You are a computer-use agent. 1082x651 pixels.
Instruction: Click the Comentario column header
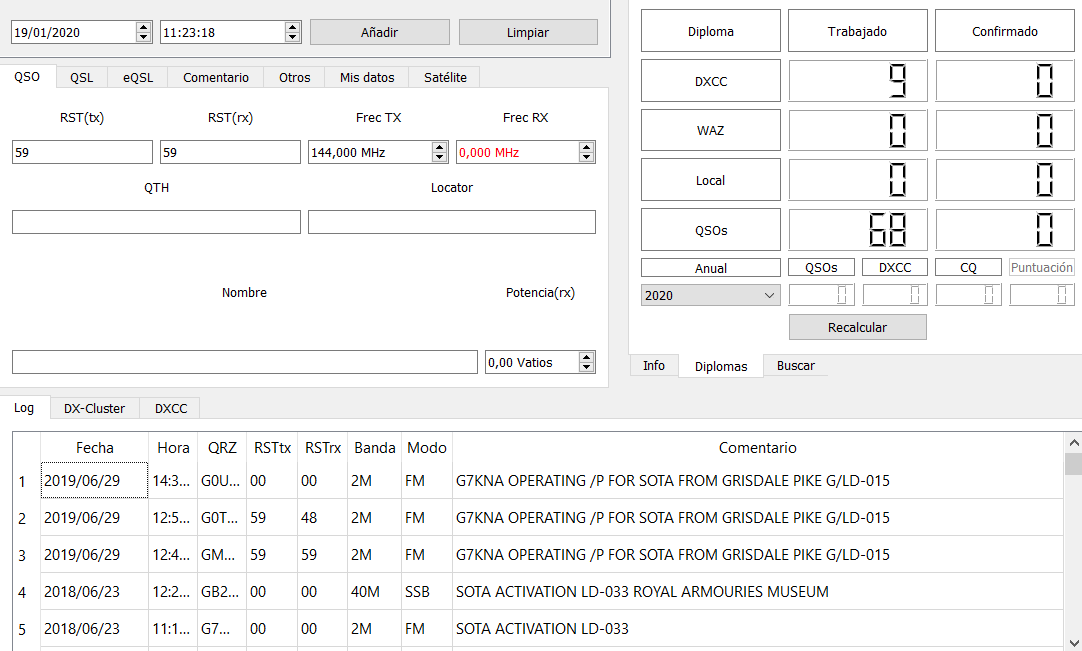[758, 447]
